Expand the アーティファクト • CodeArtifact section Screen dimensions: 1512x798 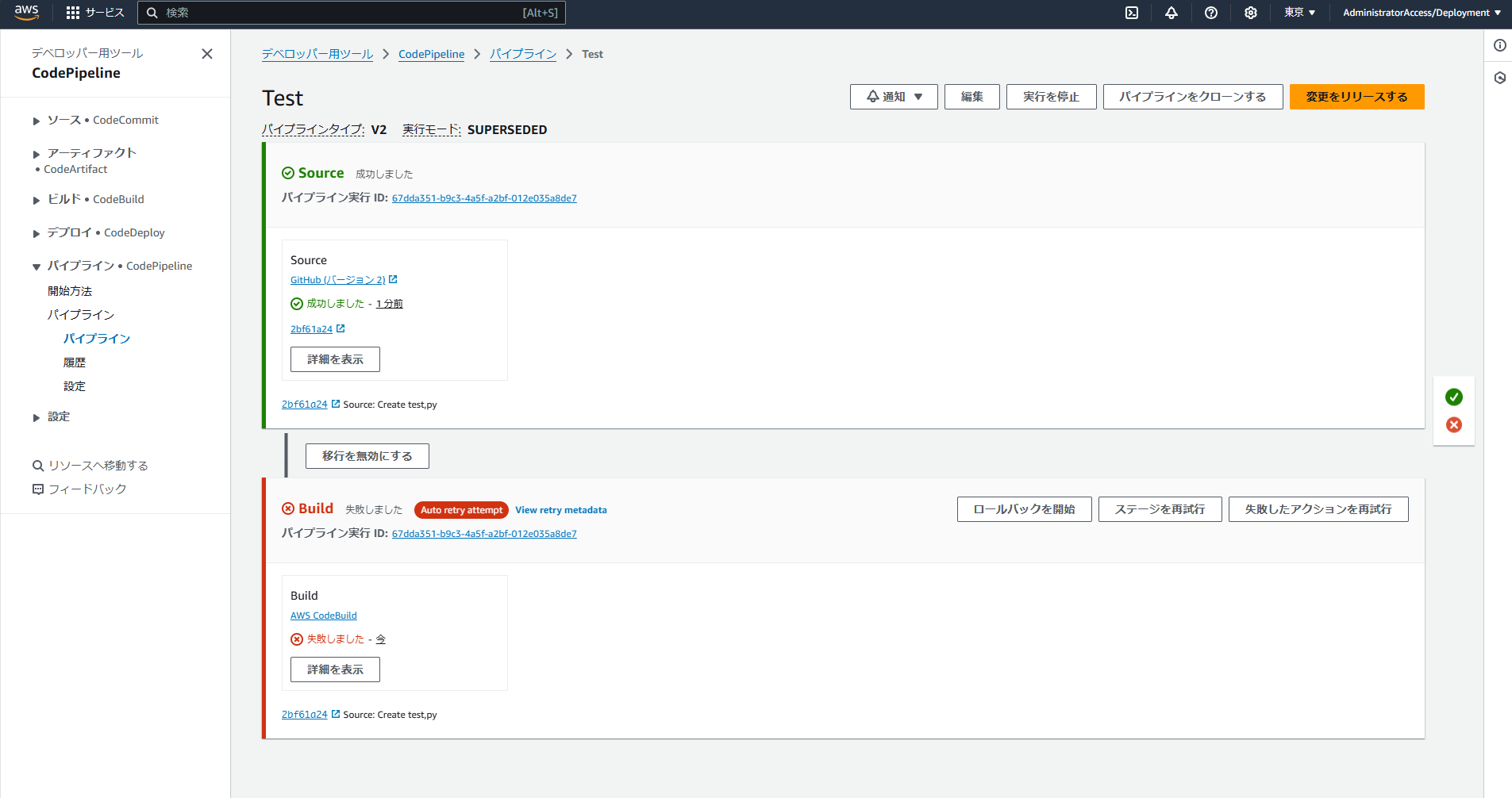pyautogui.click(x=37, y=154)
